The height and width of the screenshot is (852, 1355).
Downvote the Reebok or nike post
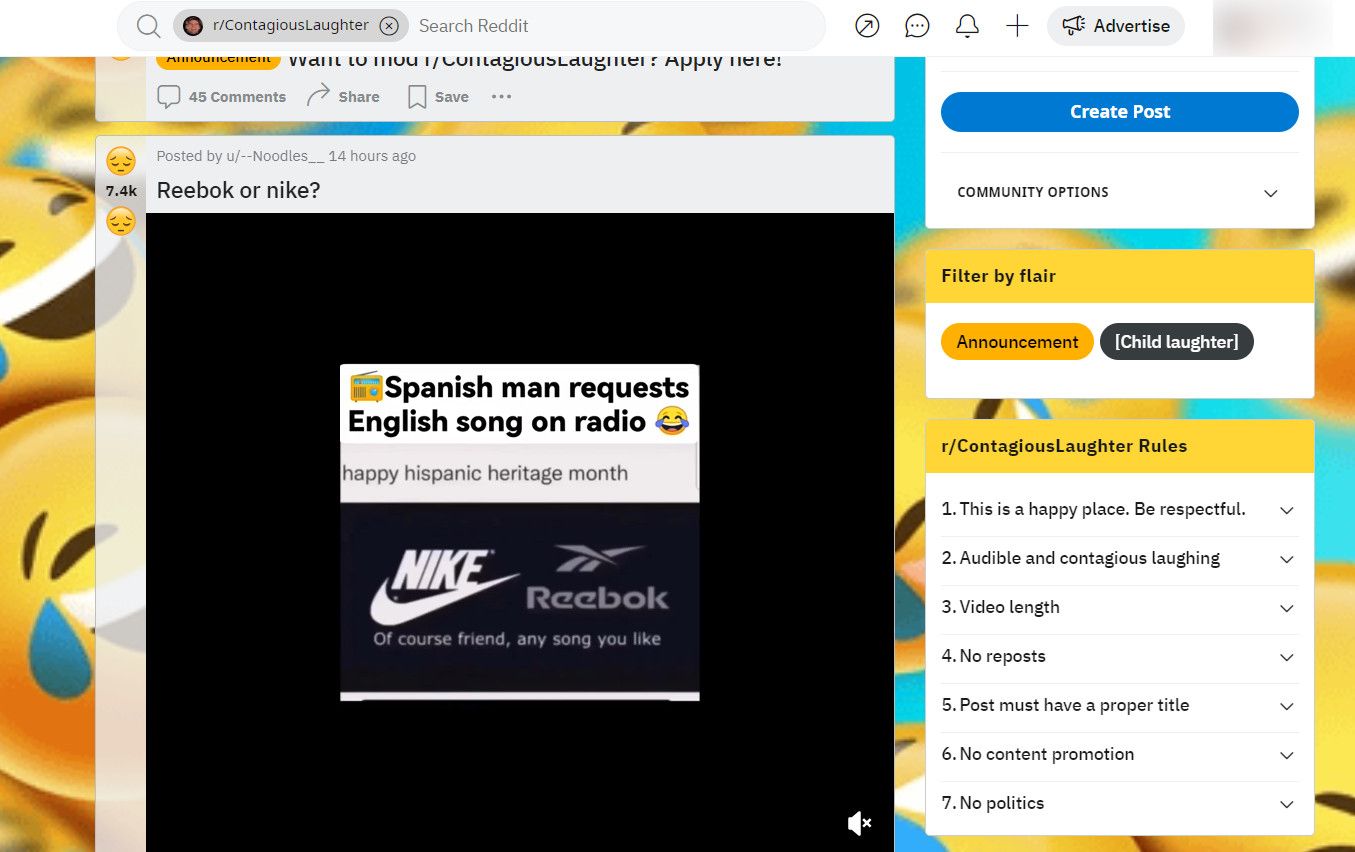coord(121,221)
